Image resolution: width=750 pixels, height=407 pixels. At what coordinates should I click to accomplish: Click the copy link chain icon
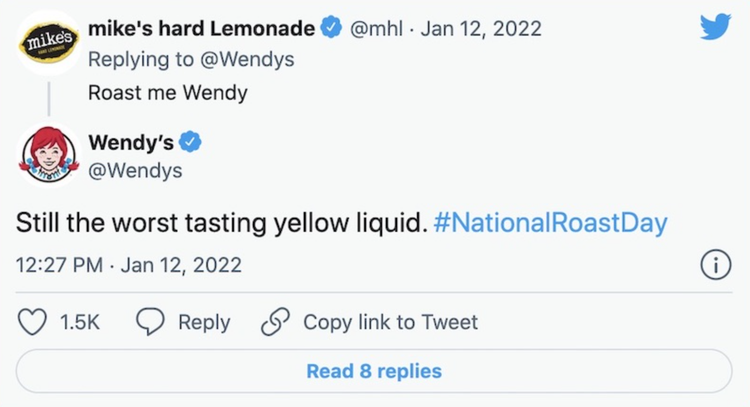click(274, 322)
